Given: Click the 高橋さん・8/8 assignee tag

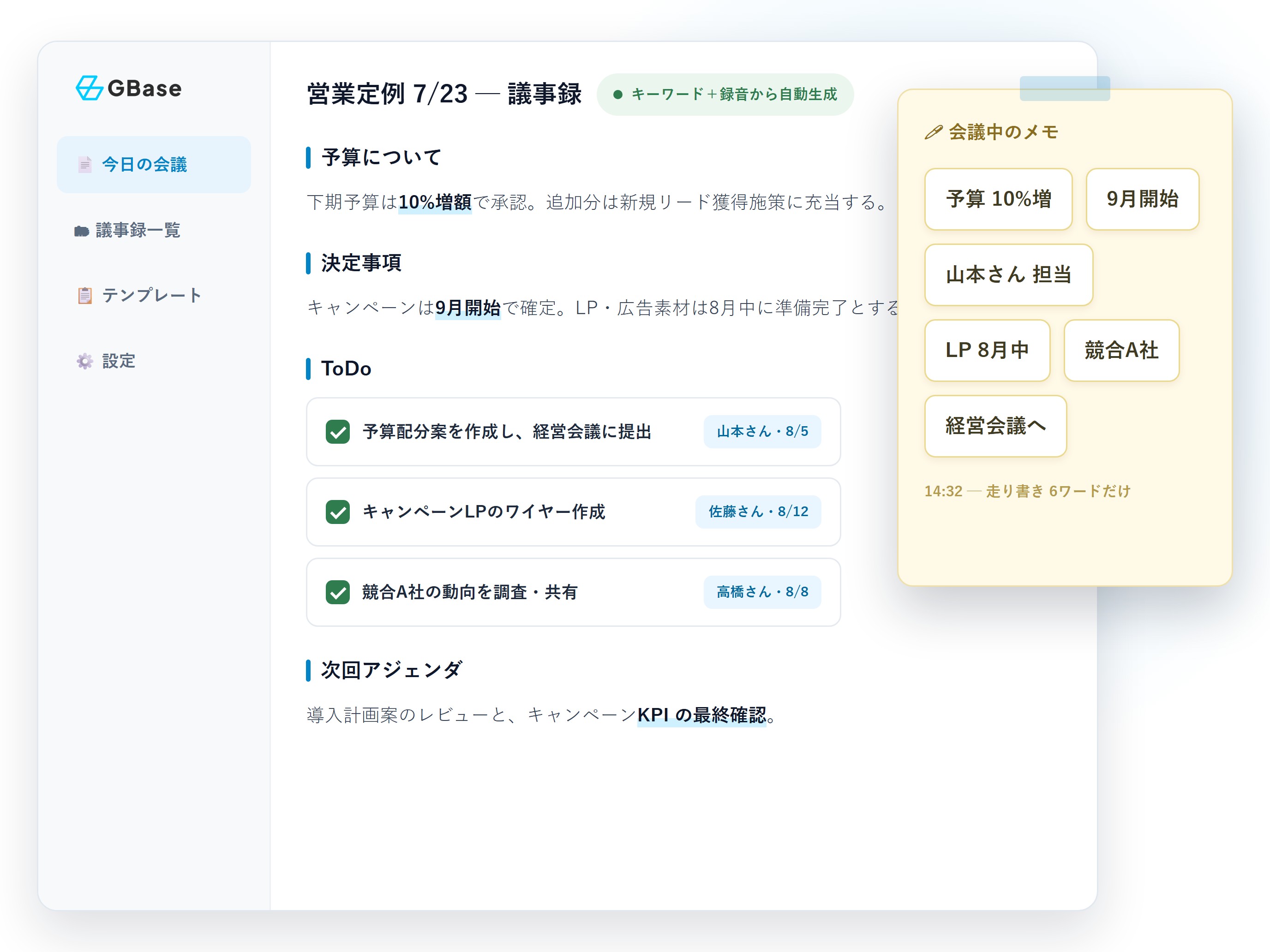Looking at the screenshot, I should (x=762, y=592).
